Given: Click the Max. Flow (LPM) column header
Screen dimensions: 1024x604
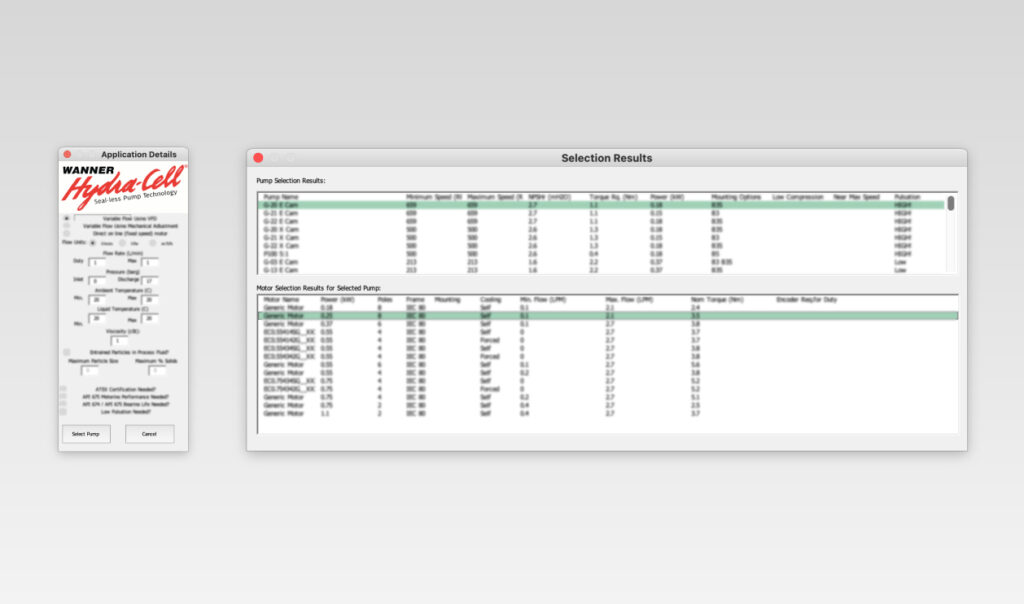Looking at the screenshot, I should [x=629, y=300].
